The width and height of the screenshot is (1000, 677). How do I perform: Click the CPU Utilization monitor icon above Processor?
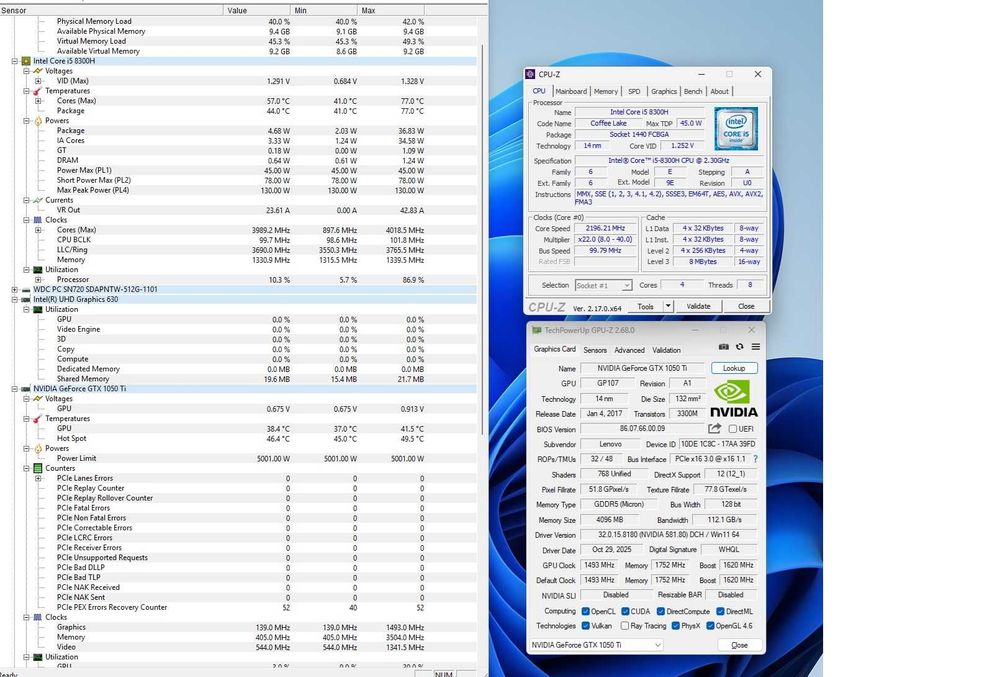tap(38, 270)
